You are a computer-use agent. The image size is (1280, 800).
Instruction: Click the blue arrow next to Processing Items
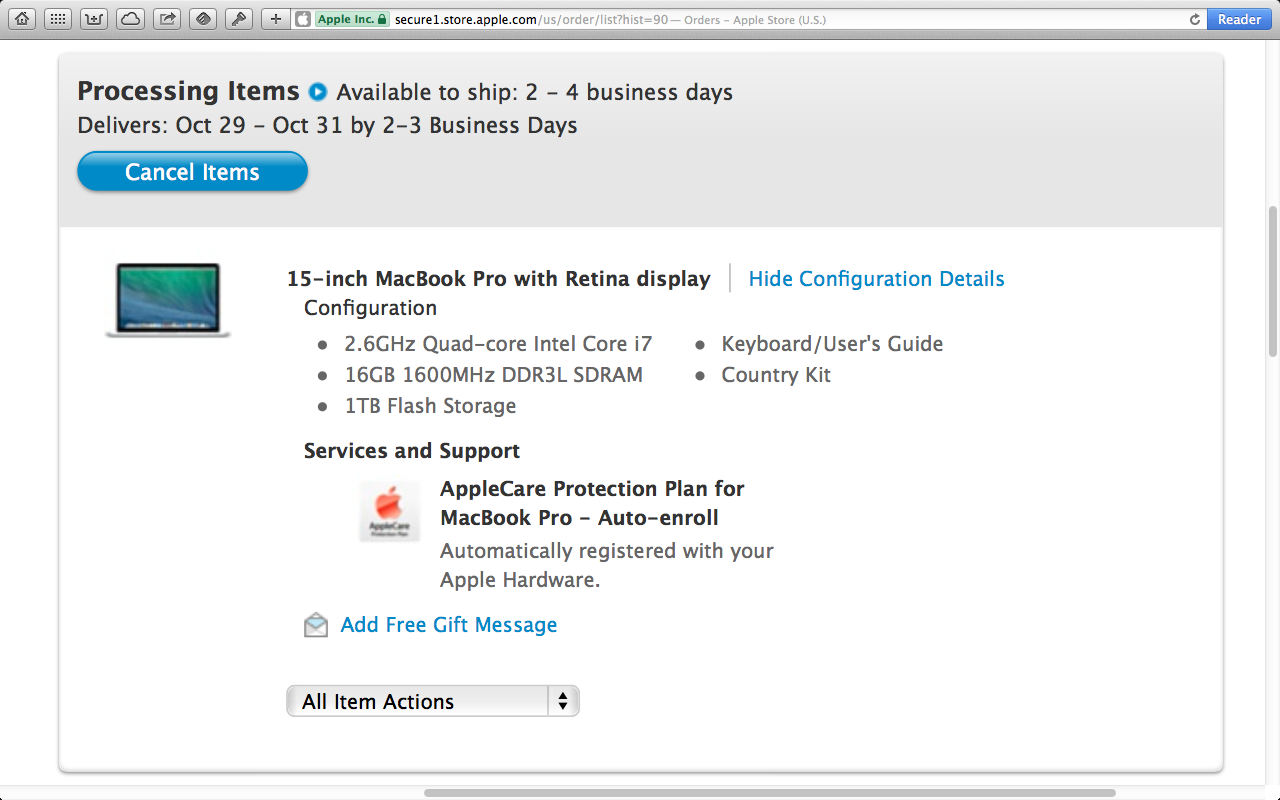(318, 92)
